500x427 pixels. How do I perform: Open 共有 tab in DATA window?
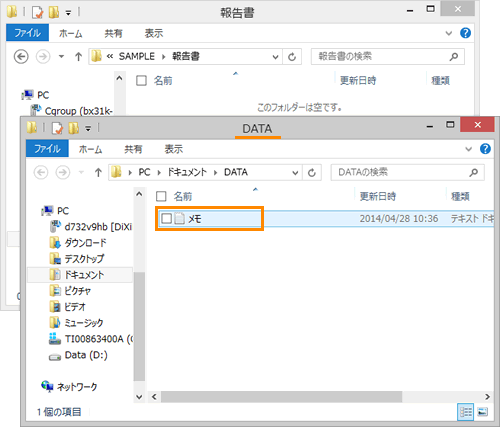pyautogui.click(x=133, y=149)
